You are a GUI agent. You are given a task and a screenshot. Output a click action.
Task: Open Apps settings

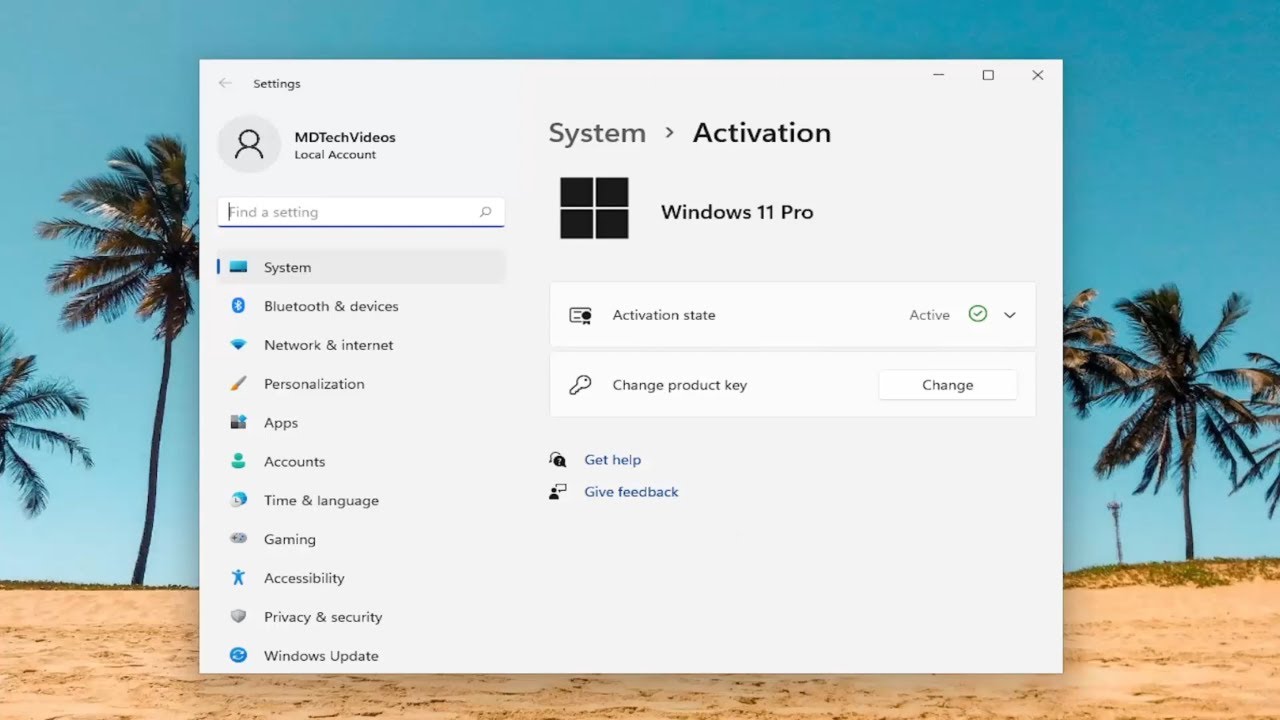pyautogui.click(x=361, y=422)
